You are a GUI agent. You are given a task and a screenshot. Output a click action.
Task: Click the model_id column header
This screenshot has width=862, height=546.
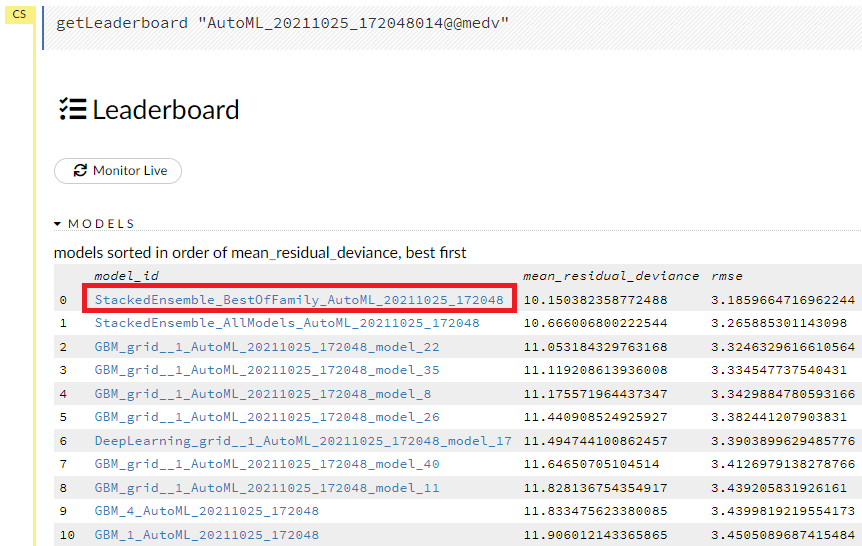click(126, 276)
